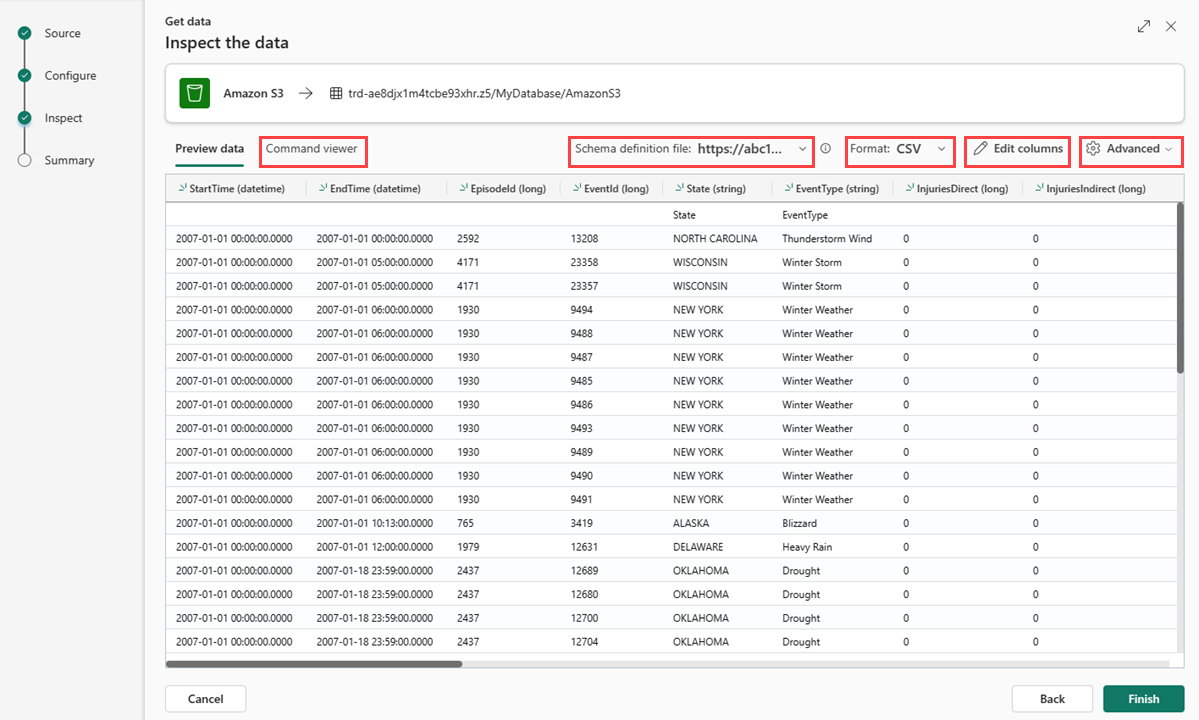This screenshot has height=720, width=1199.
Task: Click the ALASKA state cell
Action: (690, 523)
